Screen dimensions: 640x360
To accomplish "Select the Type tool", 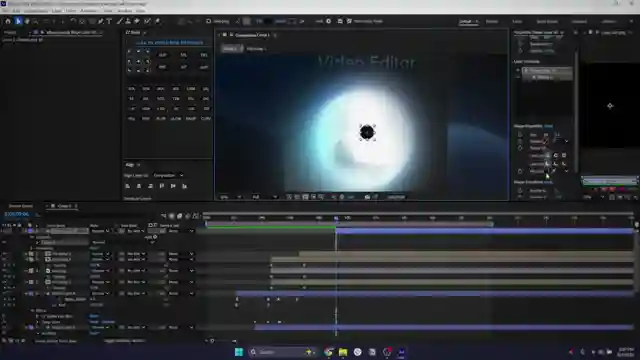I will (x=109, y=21).
